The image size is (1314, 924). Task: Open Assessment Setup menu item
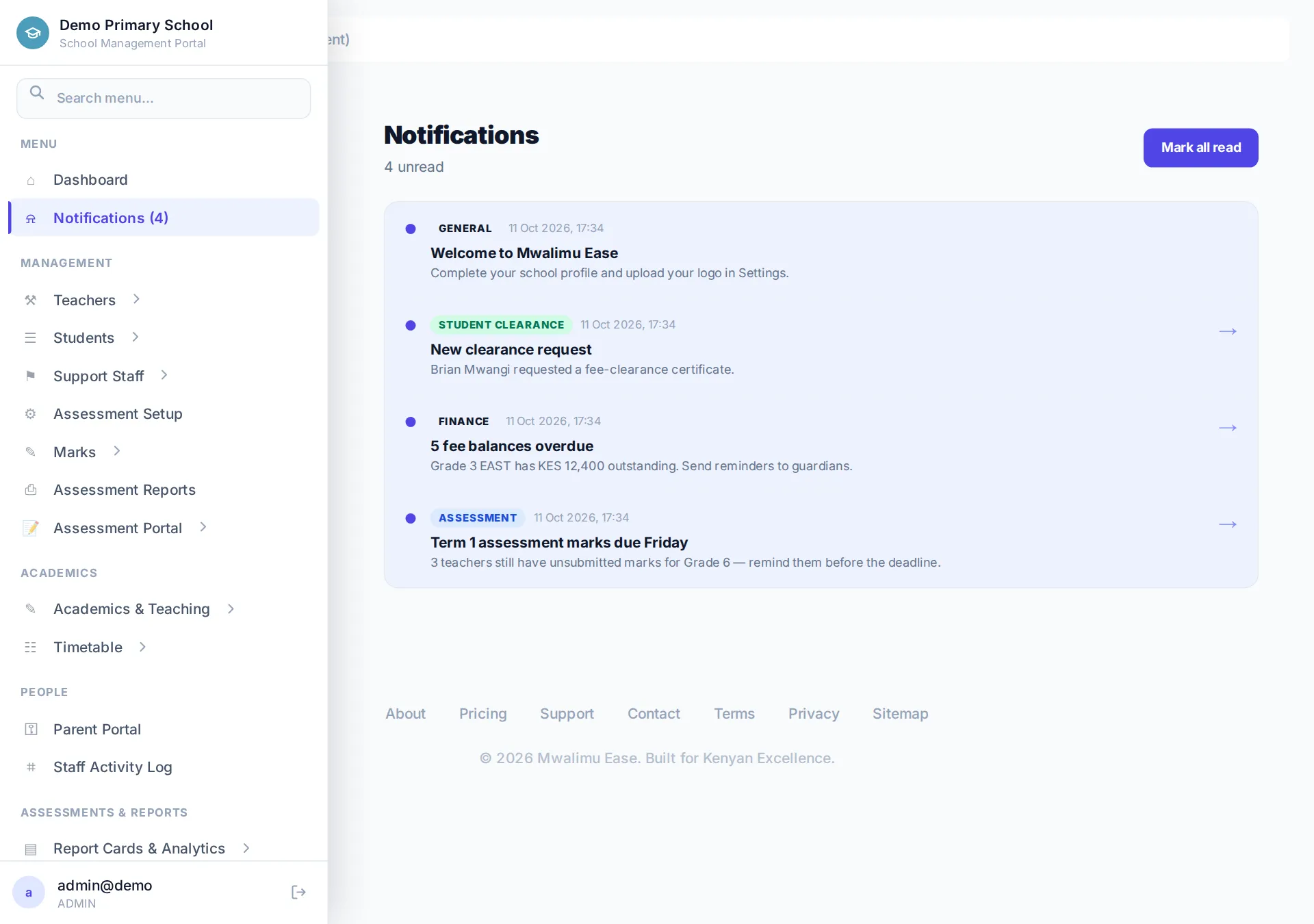click(x=164, y=414)
